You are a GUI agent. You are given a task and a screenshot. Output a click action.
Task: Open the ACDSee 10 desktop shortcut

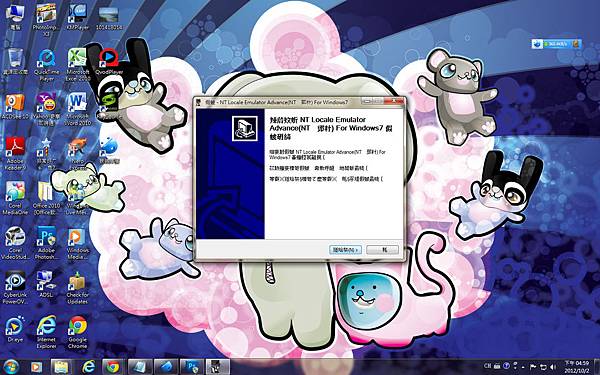(x=15, y=107)
